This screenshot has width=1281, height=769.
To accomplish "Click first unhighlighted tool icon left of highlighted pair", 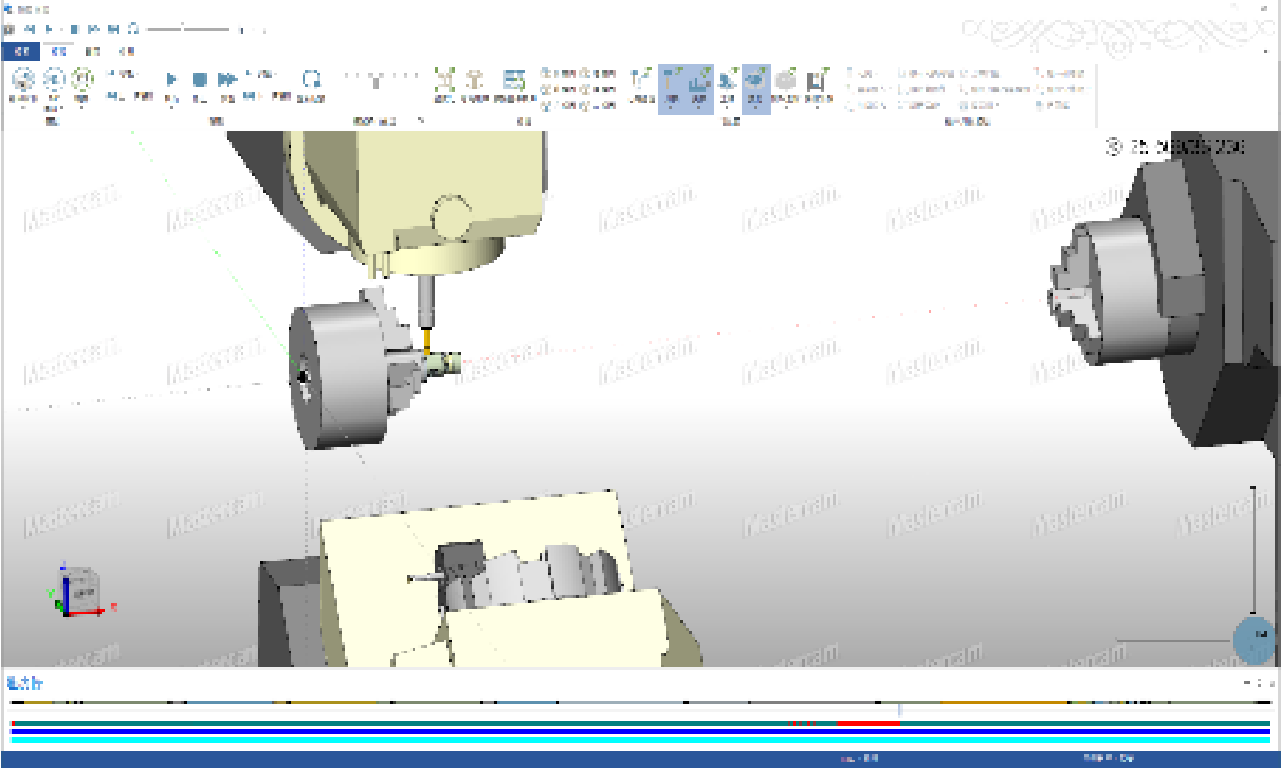I will click(x=642, y=84).
